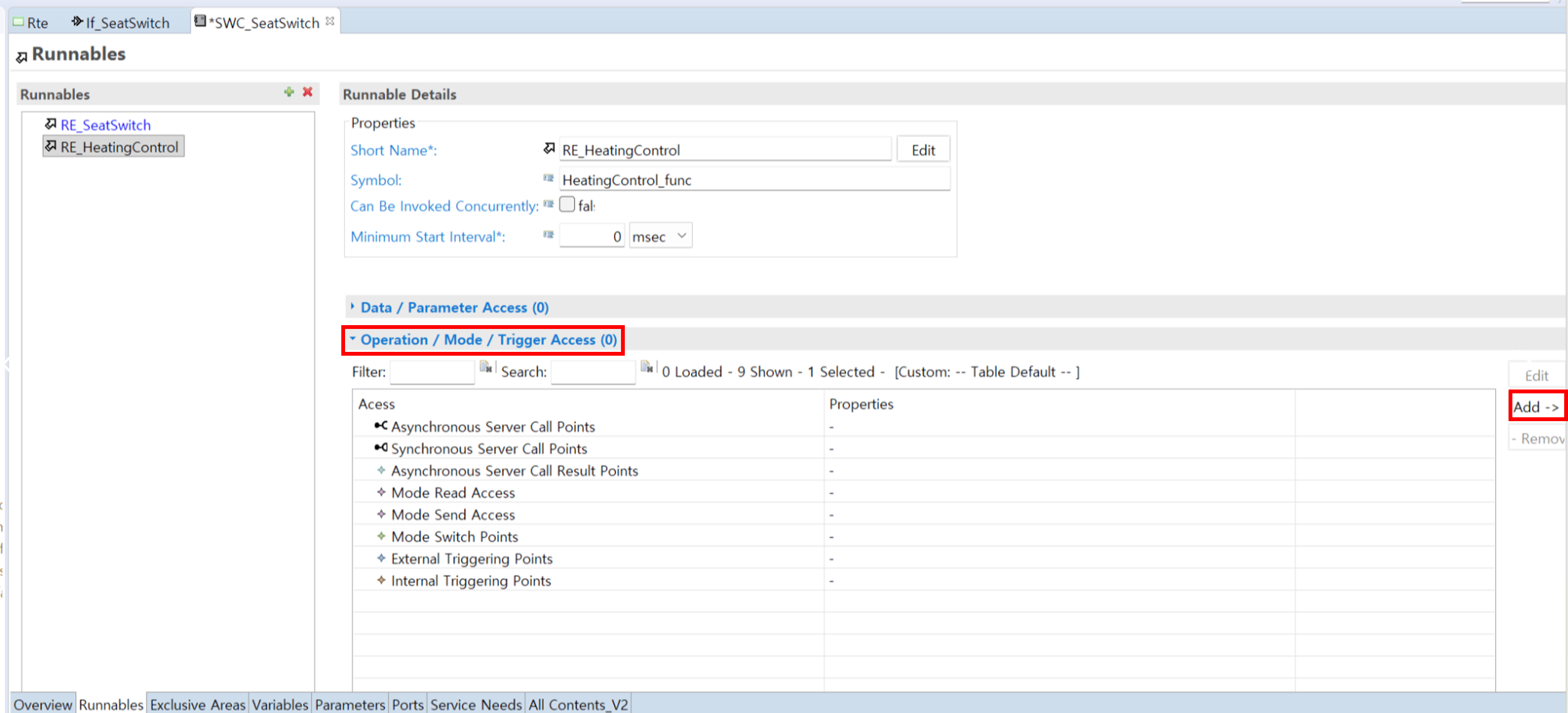Click clear Filter icon next to filter field

point(485,367)
